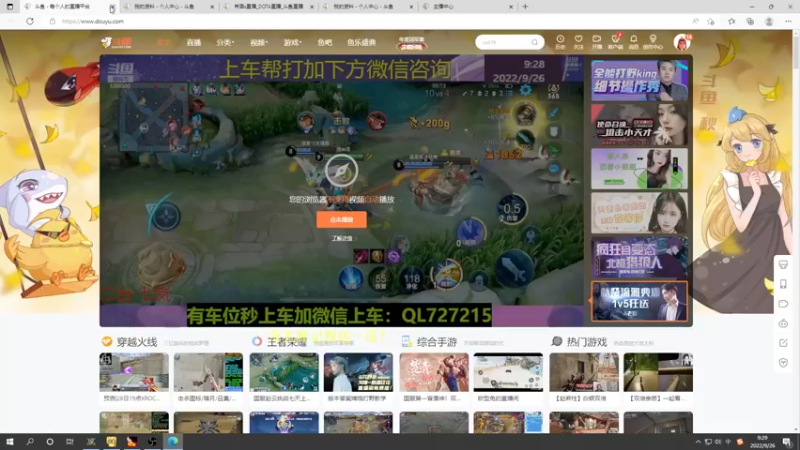This screenshot has width=800, height=450.
Task: Open the 关注 follow heart icon
Action: (x=578, y=42)
